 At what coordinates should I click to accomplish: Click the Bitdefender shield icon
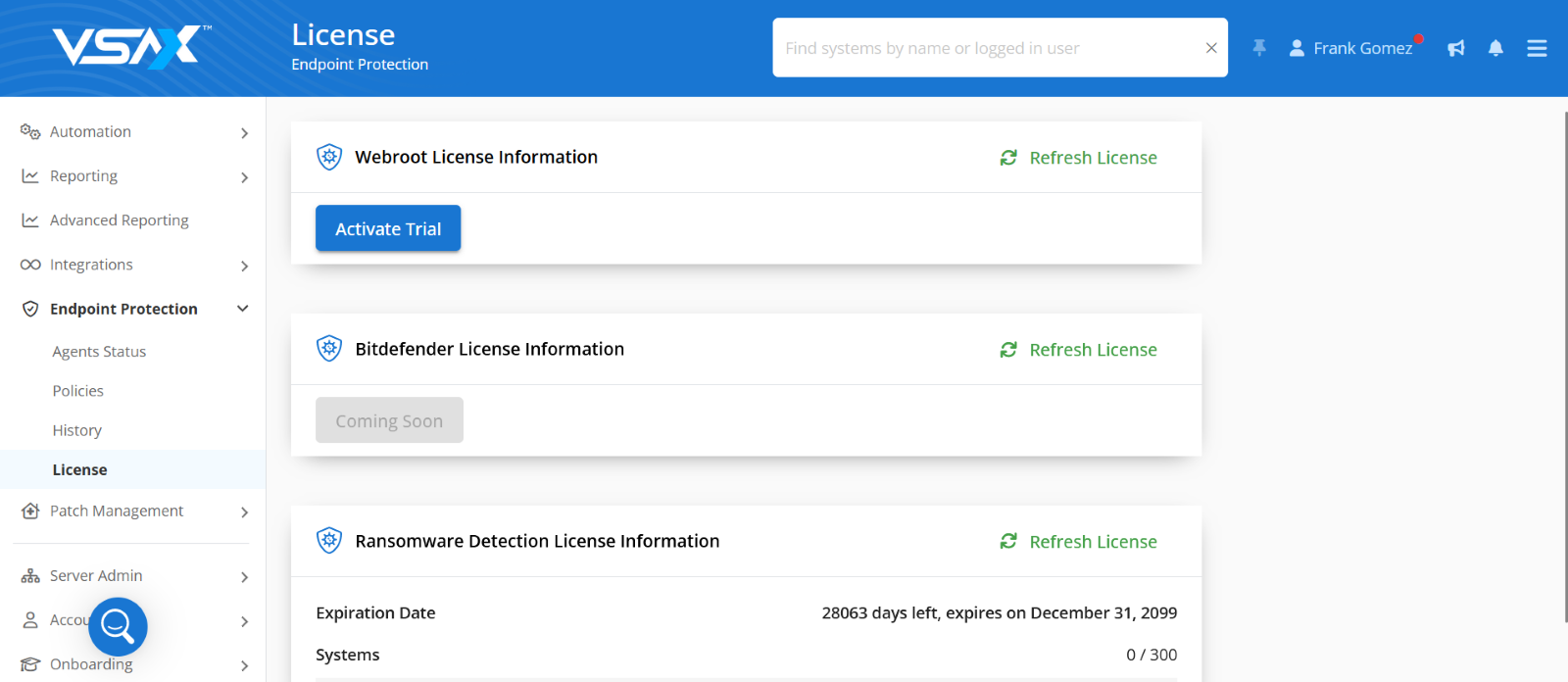tap(329, 349)
